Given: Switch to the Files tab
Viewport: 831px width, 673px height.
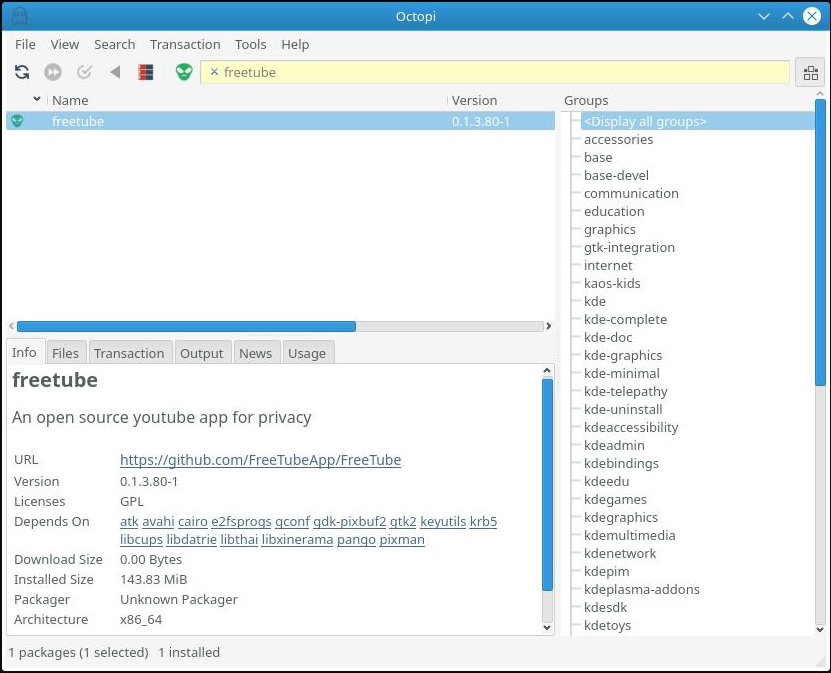Looking at the screenshot, I should [65, 353].
